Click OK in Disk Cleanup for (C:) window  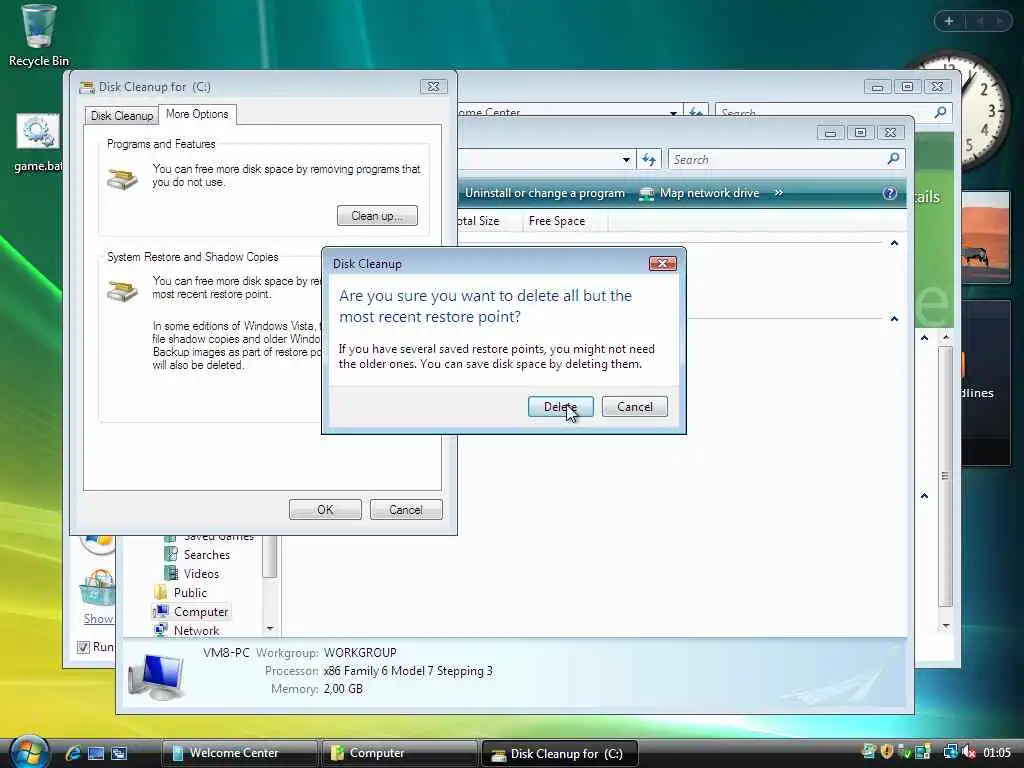(325, 509)
